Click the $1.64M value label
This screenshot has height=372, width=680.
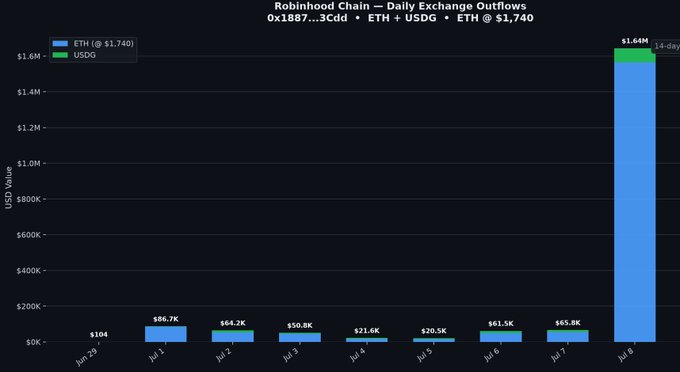pyautogui.click(x=635, y=41)
